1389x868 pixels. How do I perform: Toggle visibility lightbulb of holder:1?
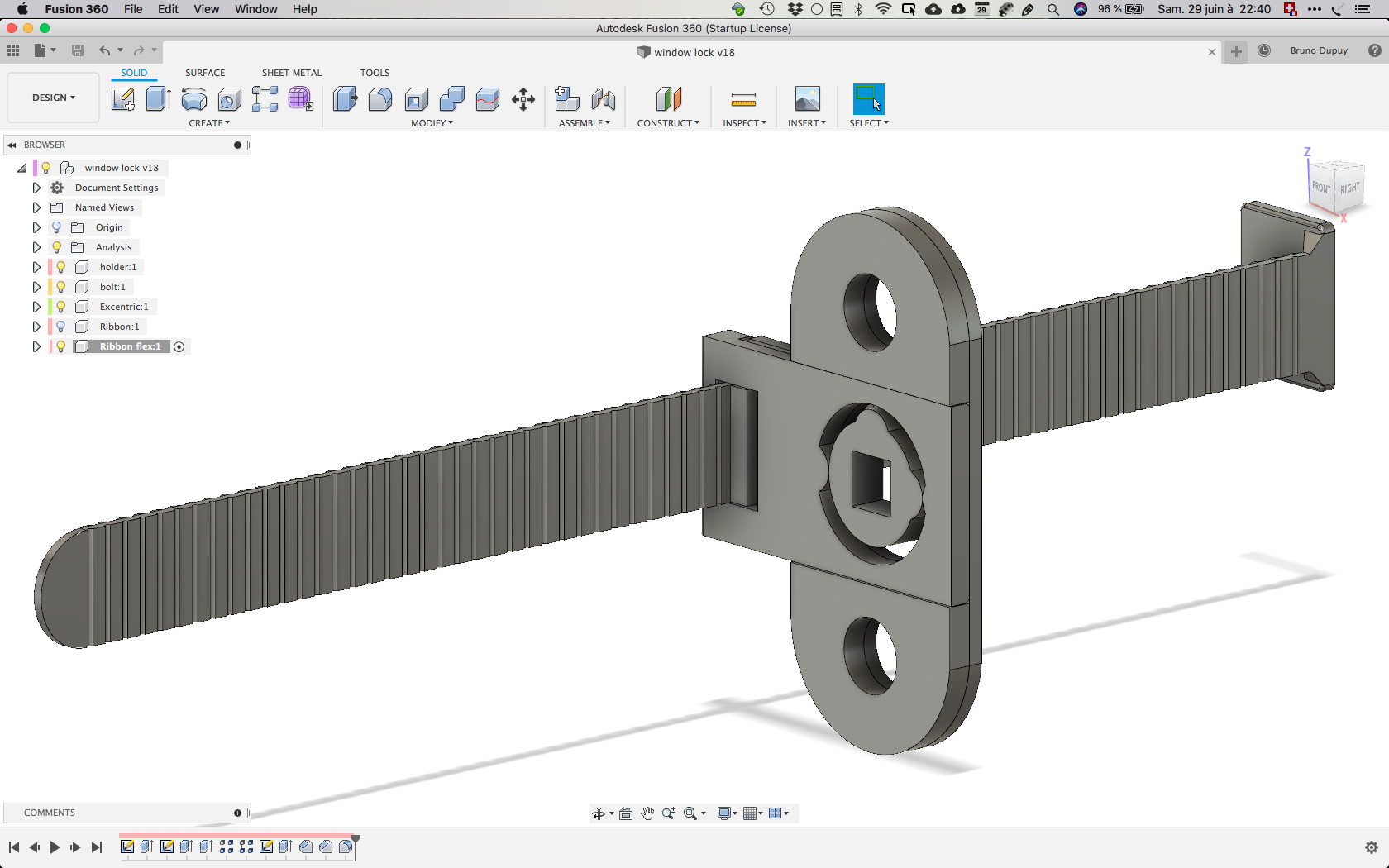pyautogui.click(x=61, y=267)
